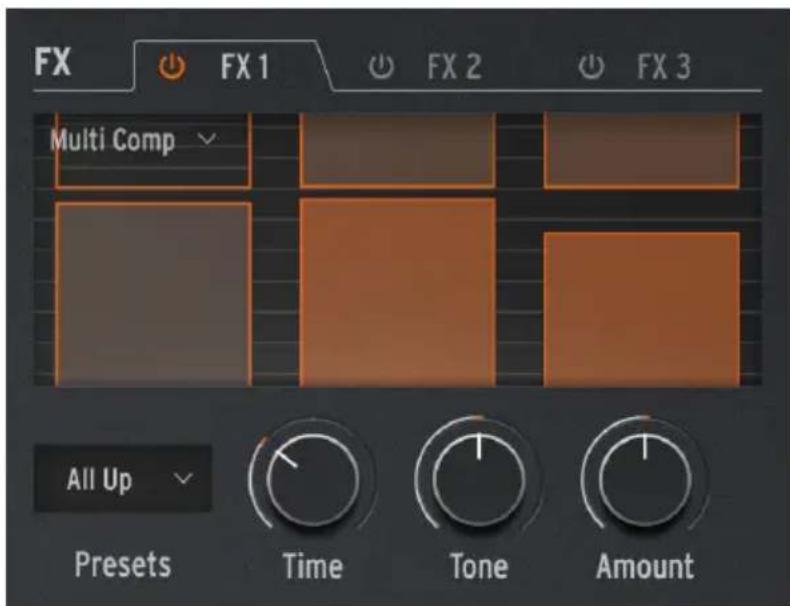This screenshot has width=790, height=606.
Task: Open the All Up presets dropdown
Action: 123,479
